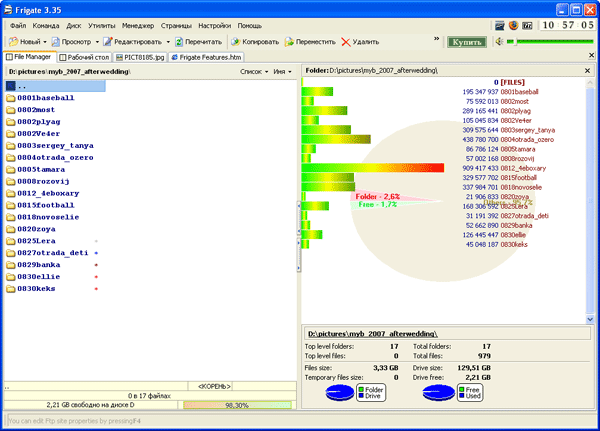Open the Редактировать dropdown arrow

point(168,42)
